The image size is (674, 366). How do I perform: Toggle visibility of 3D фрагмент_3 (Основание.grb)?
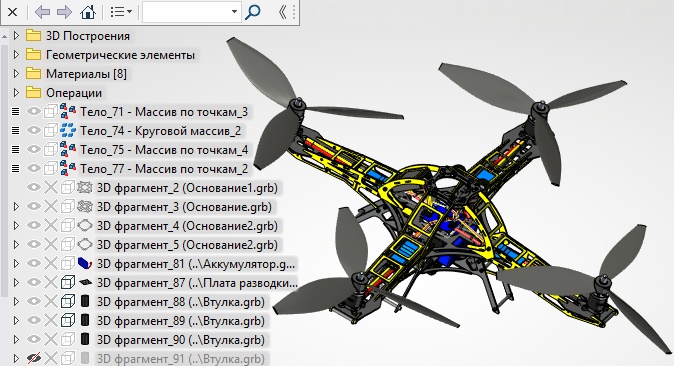pyautogui.click(x=34, y=206)
